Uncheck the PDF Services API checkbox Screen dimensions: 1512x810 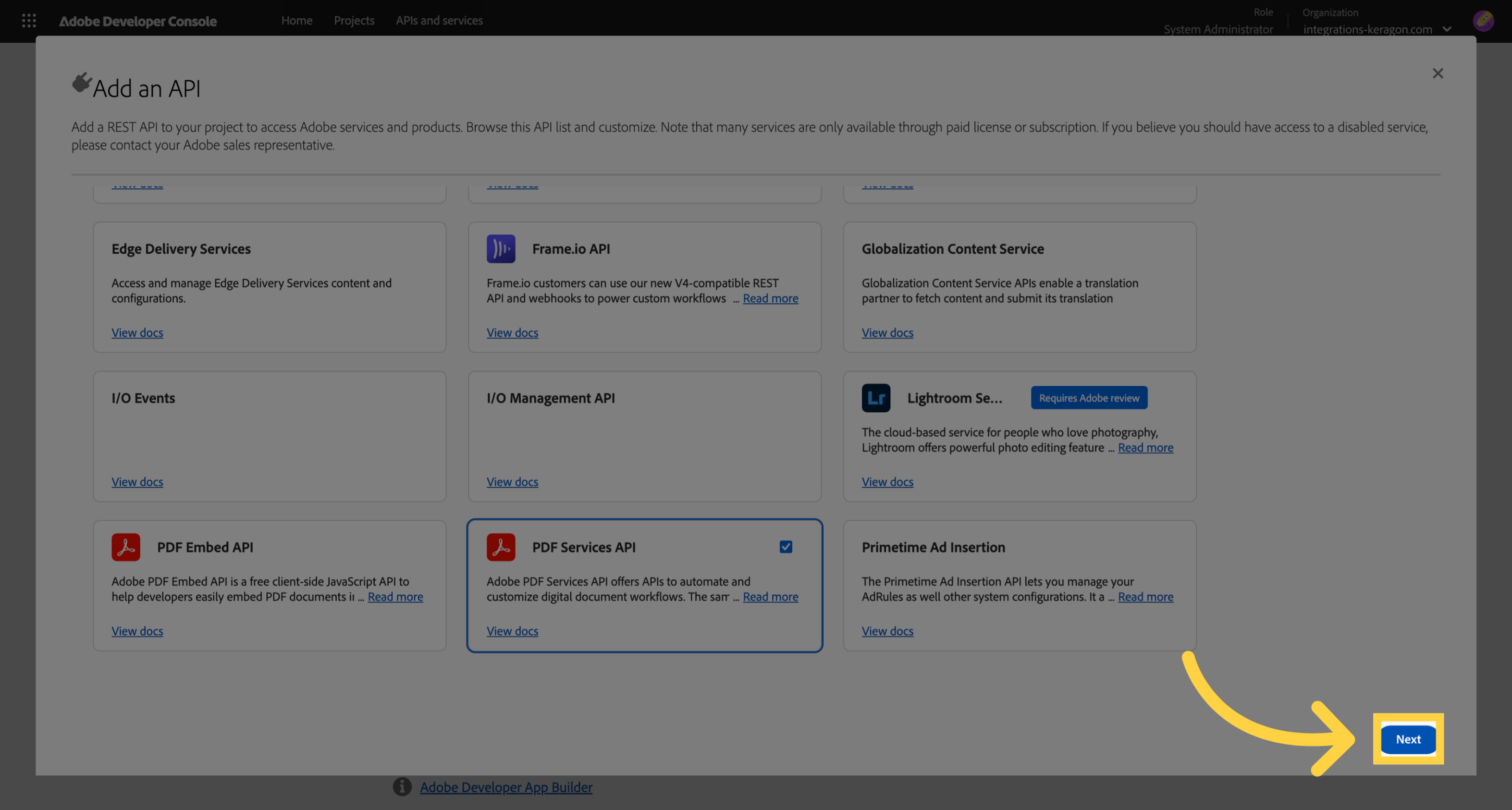(x=786, y=547)
